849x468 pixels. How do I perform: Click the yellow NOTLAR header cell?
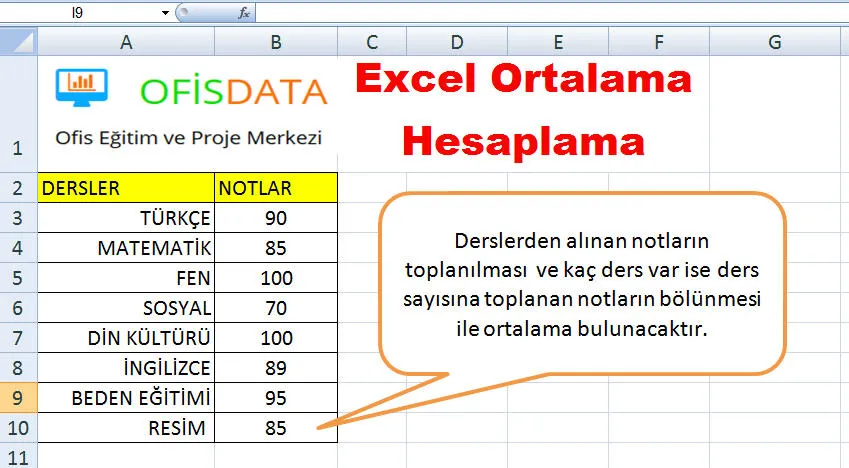point(275,187)
